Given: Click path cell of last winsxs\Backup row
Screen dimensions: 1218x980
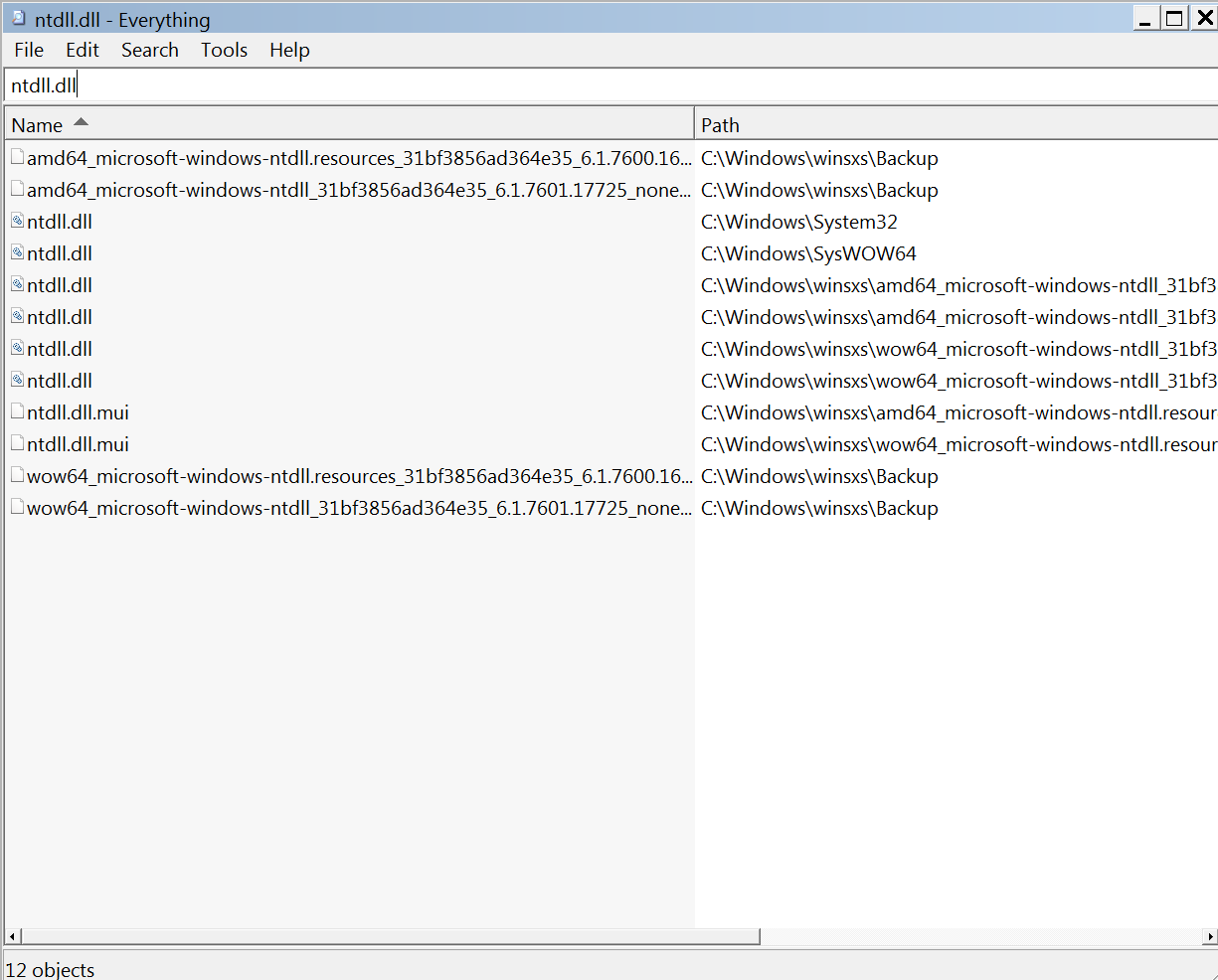Looking at the screenshot, I should [x=819, y=508].
